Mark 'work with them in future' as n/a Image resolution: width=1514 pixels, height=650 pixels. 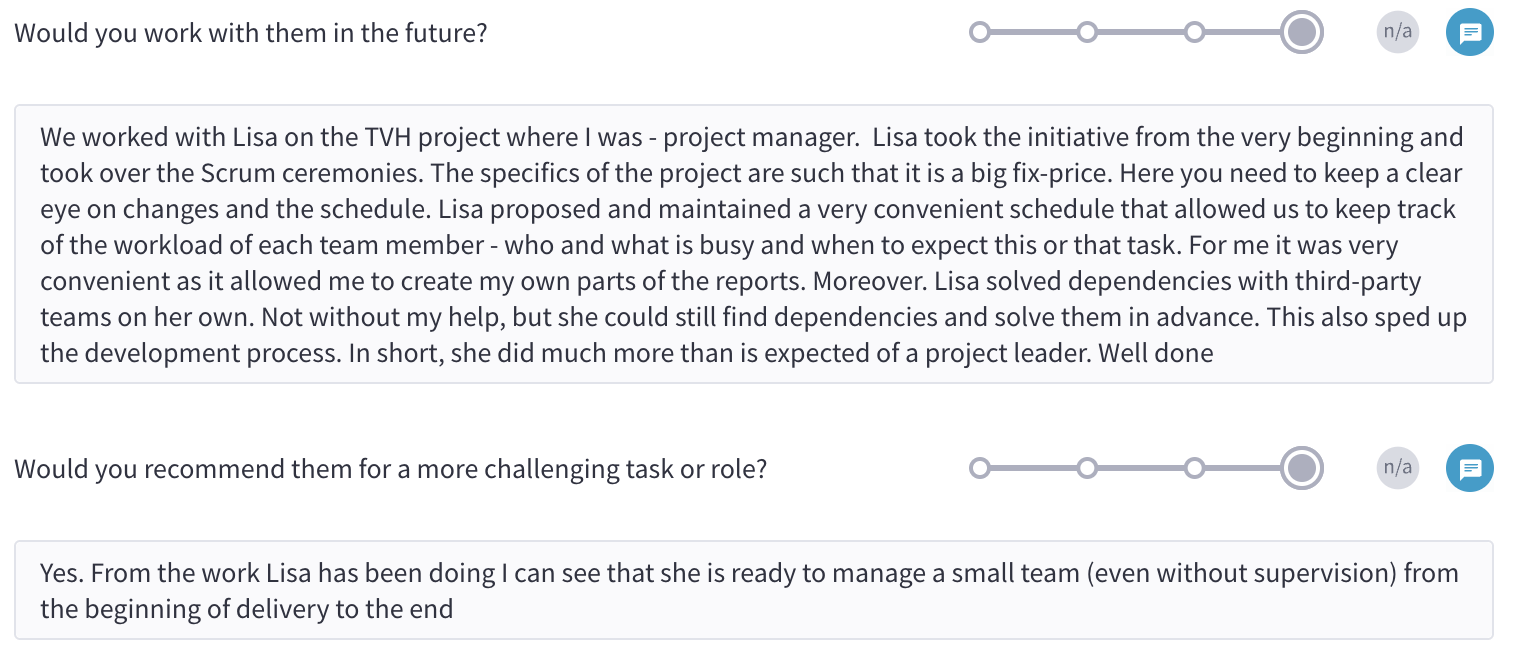coord(1397,33)
